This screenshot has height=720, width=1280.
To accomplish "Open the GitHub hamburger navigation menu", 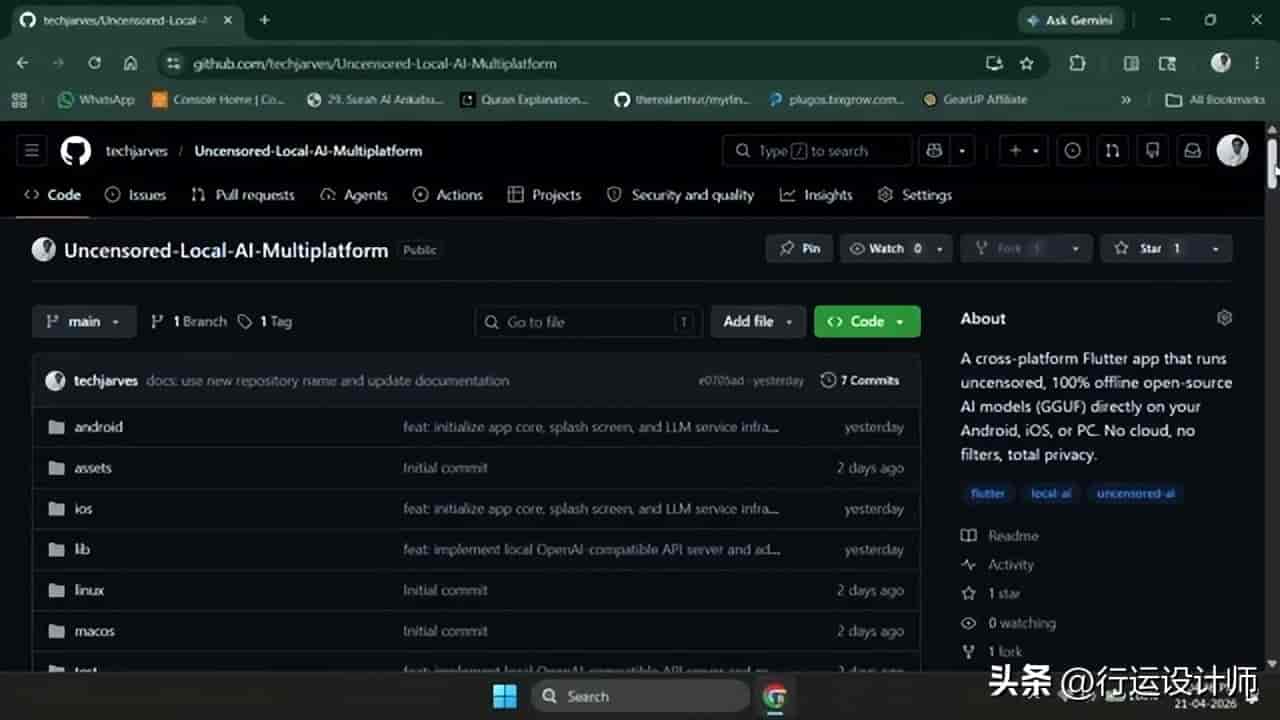I will [x=32, y=151].
